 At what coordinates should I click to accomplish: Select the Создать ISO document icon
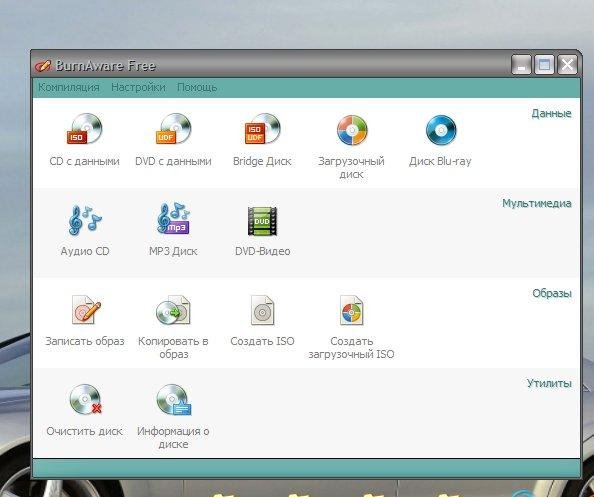pos(262,310)
